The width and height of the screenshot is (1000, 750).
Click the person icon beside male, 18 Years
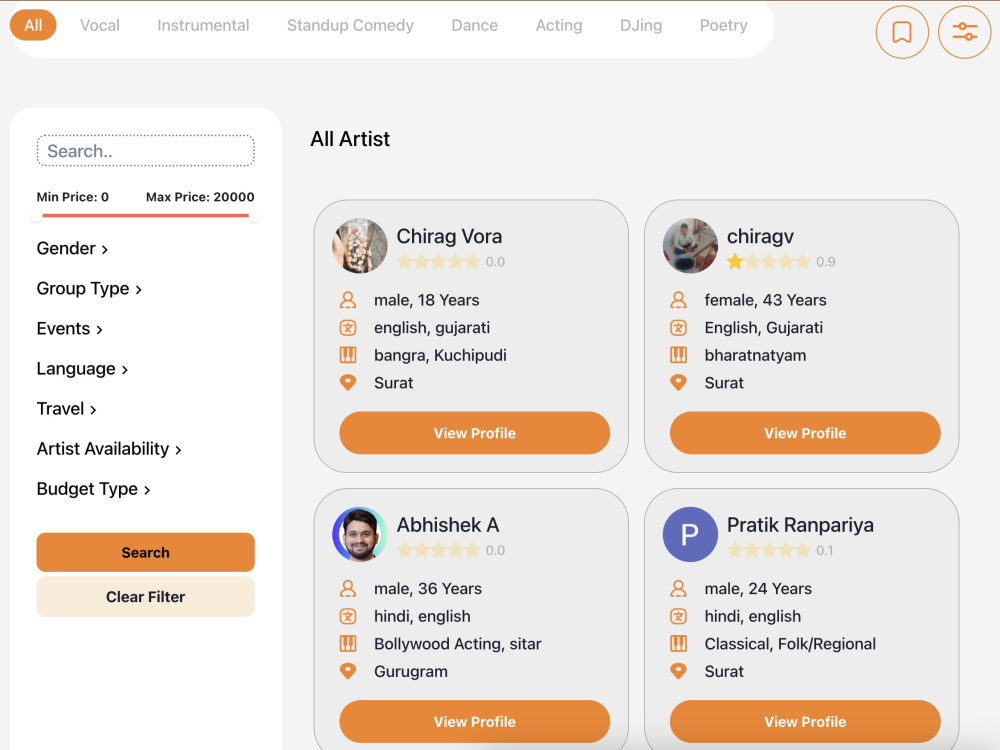348,300
